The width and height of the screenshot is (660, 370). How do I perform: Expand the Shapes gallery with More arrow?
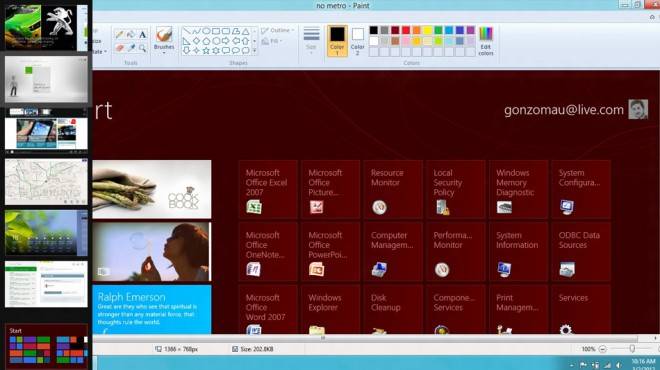(254, 51)
